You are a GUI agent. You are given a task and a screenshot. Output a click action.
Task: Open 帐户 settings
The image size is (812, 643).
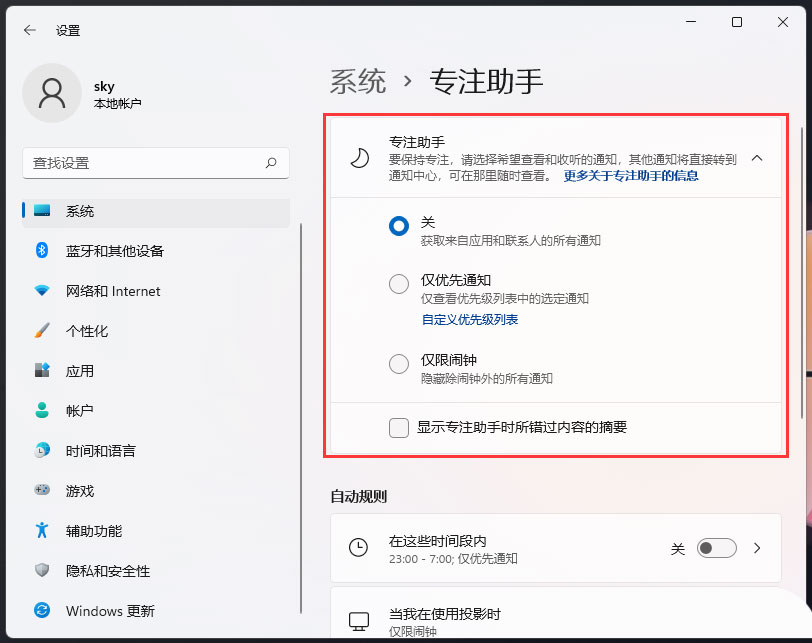pyautogui.click(x=155, y=411)
